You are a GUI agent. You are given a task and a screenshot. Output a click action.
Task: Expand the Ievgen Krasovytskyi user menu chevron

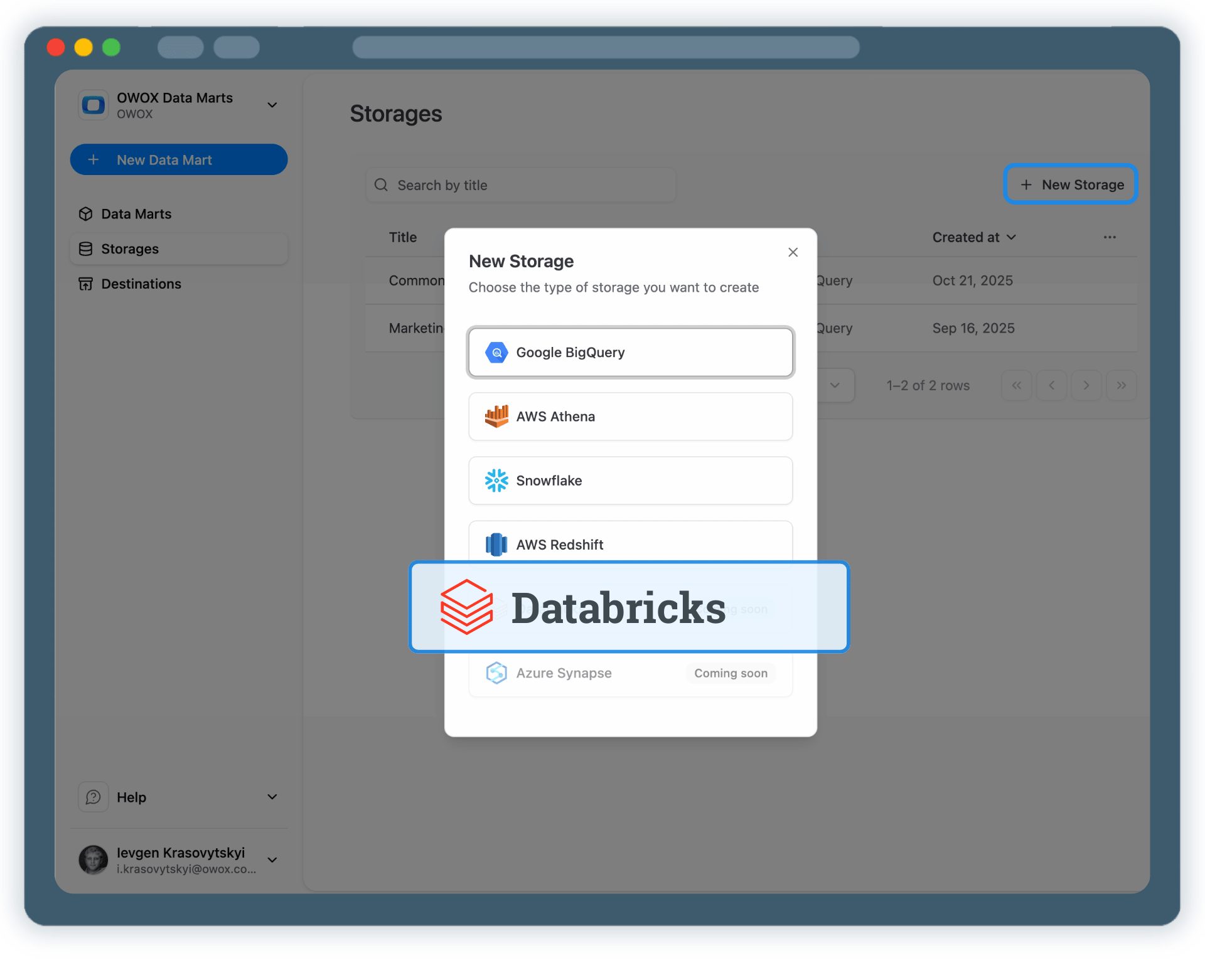click(272, 860)
